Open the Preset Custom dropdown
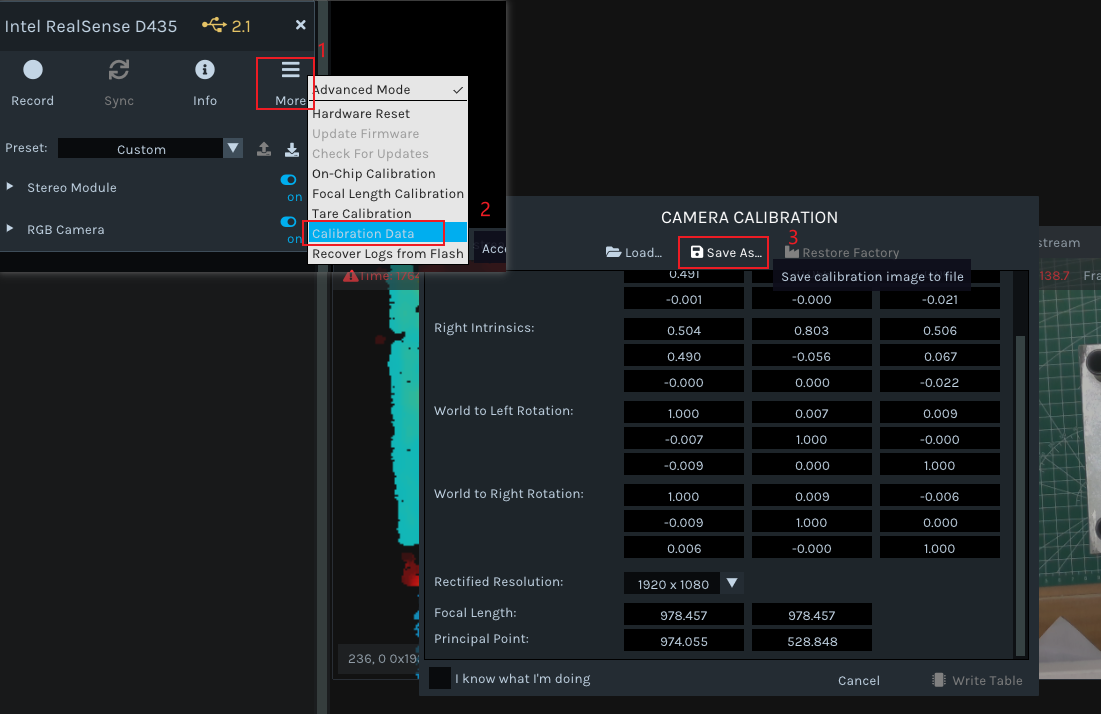This screenshot has width=1101, height=714. 150,148
